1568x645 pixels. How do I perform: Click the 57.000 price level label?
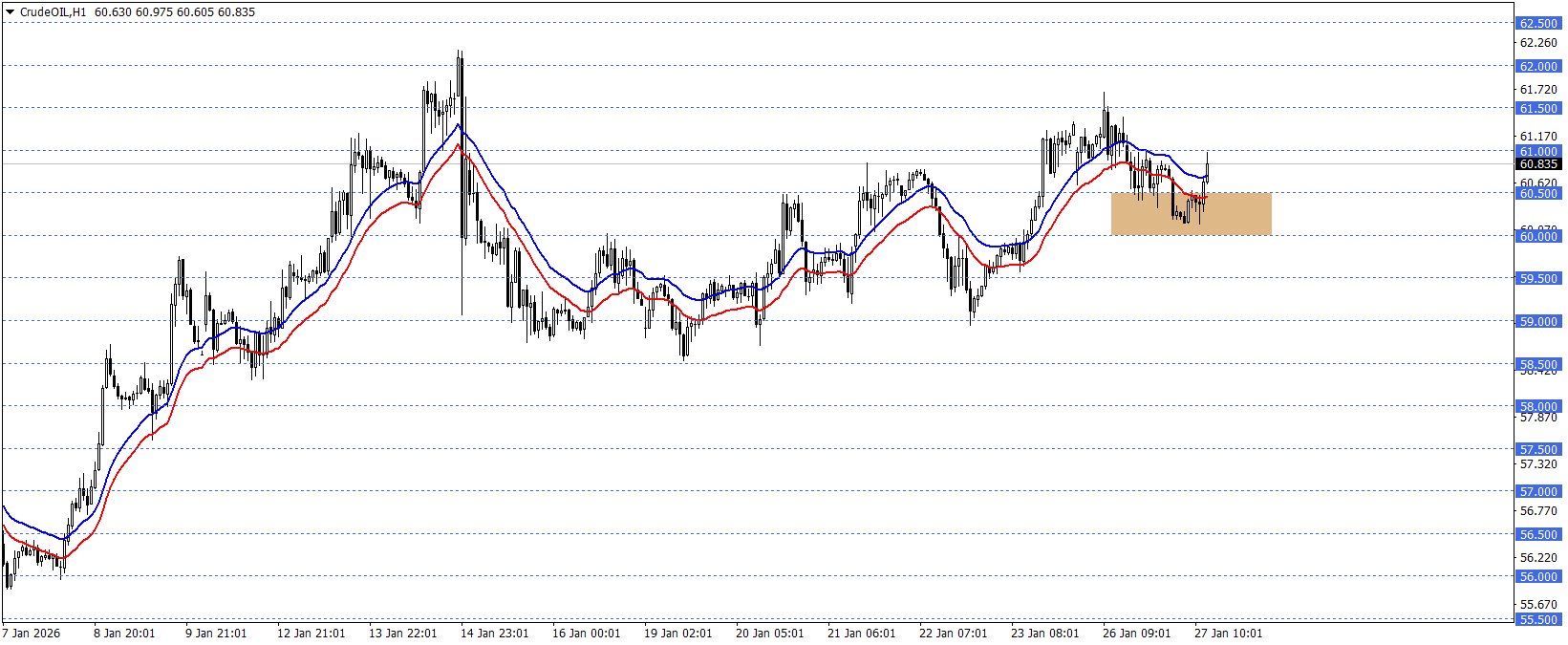(1538, 492)
